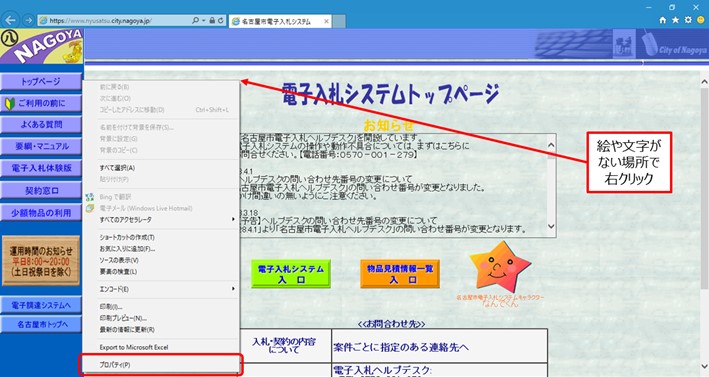Go forward with the browser forward arrow
The image size is (709, 377).
point(28,20)
